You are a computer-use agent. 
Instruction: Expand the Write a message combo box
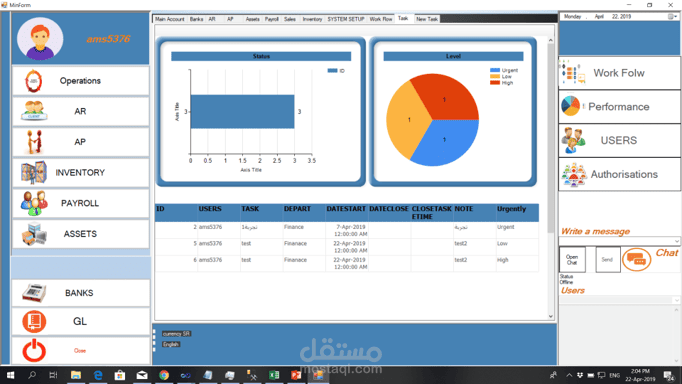click(676, 241)
